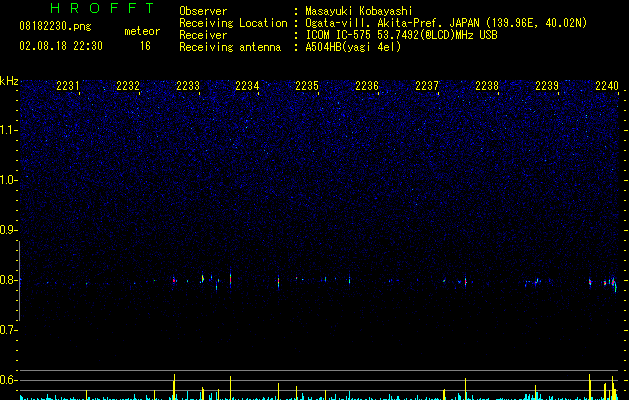Click the 1.0 frequency axis label
Viewport: 629px width, 400px height.
point(9,180)
